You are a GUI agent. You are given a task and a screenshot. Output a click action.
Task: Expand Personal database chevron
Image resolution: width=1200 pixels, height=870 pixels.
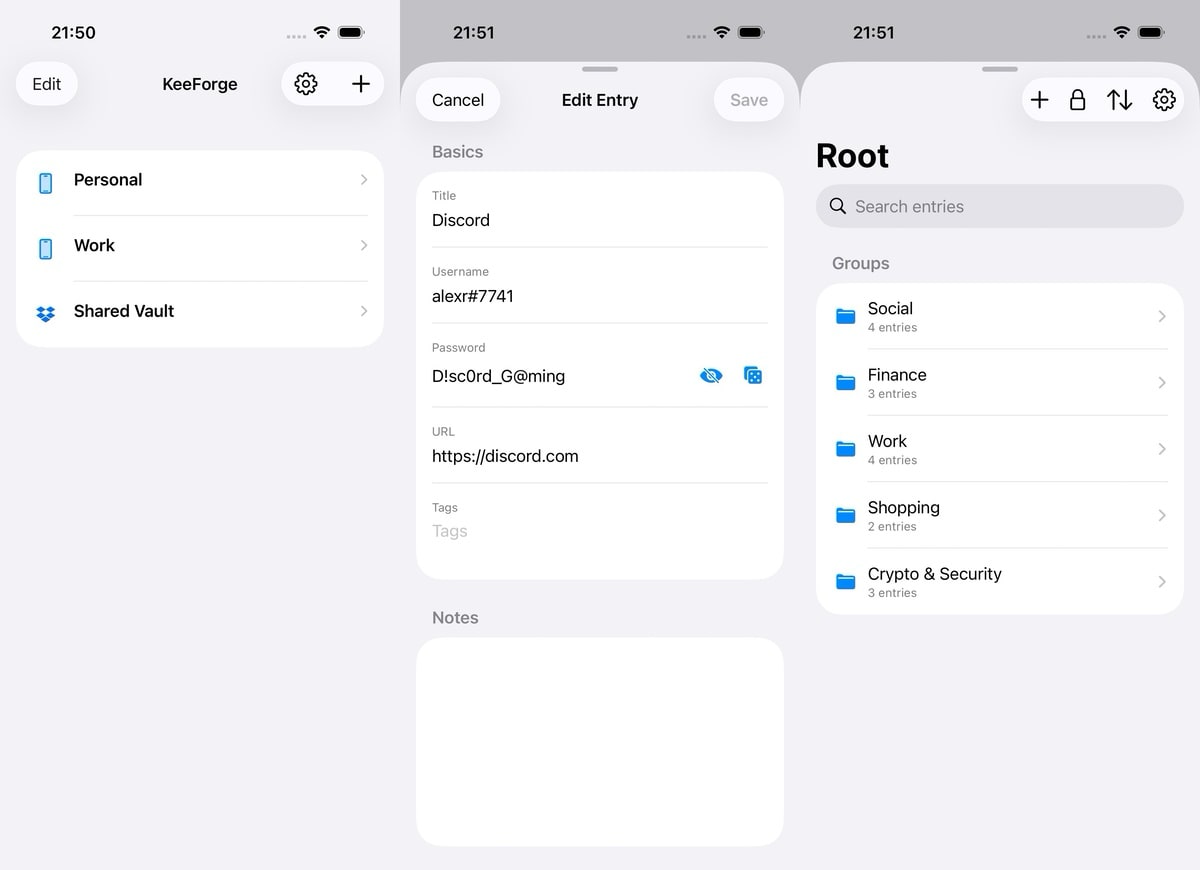click(x=364, y=180)
